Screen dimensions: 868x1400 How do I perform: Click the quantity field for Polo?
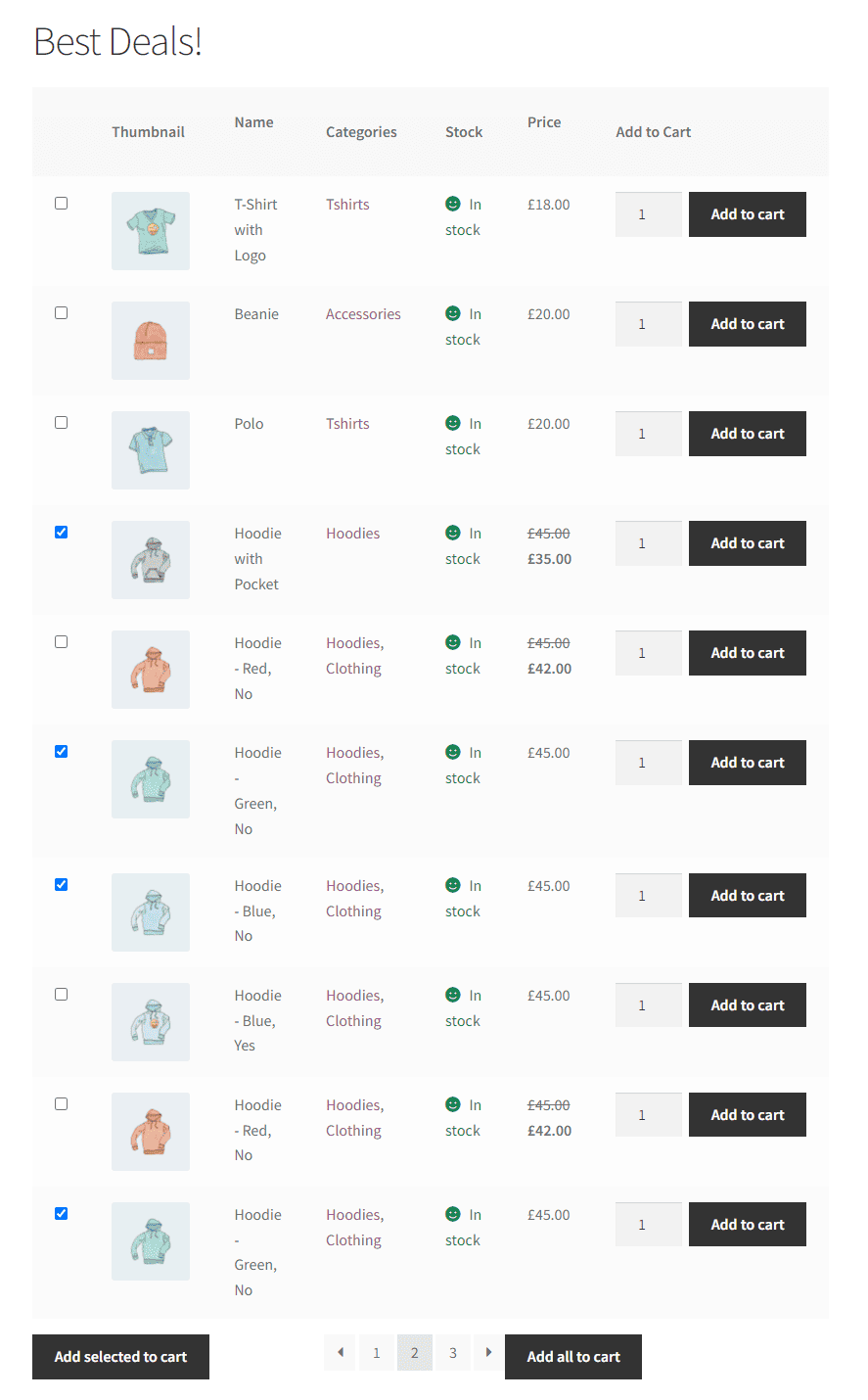click(x=648, y=434)
